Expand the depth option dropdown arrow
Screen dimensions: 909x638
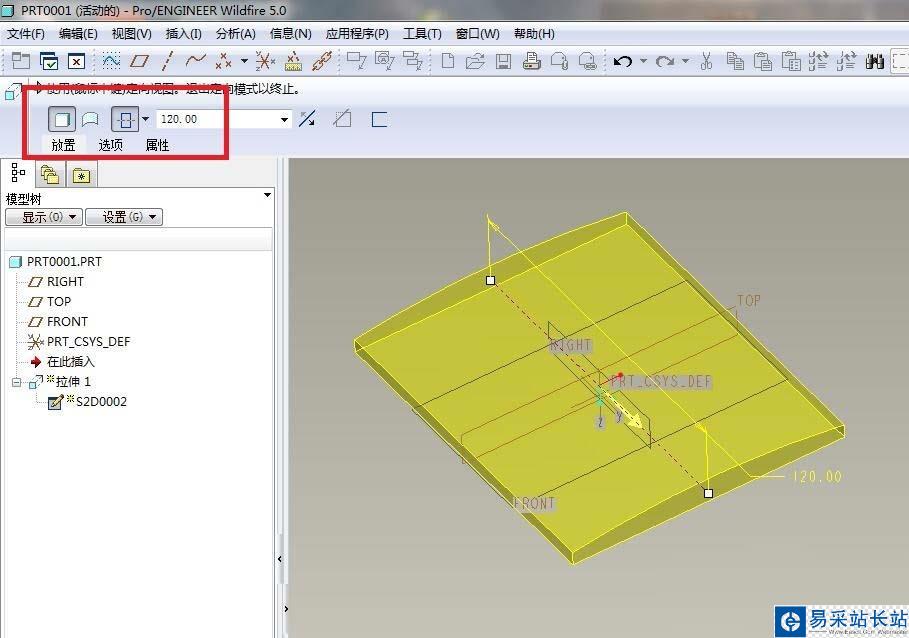click(x=146, y=119)
